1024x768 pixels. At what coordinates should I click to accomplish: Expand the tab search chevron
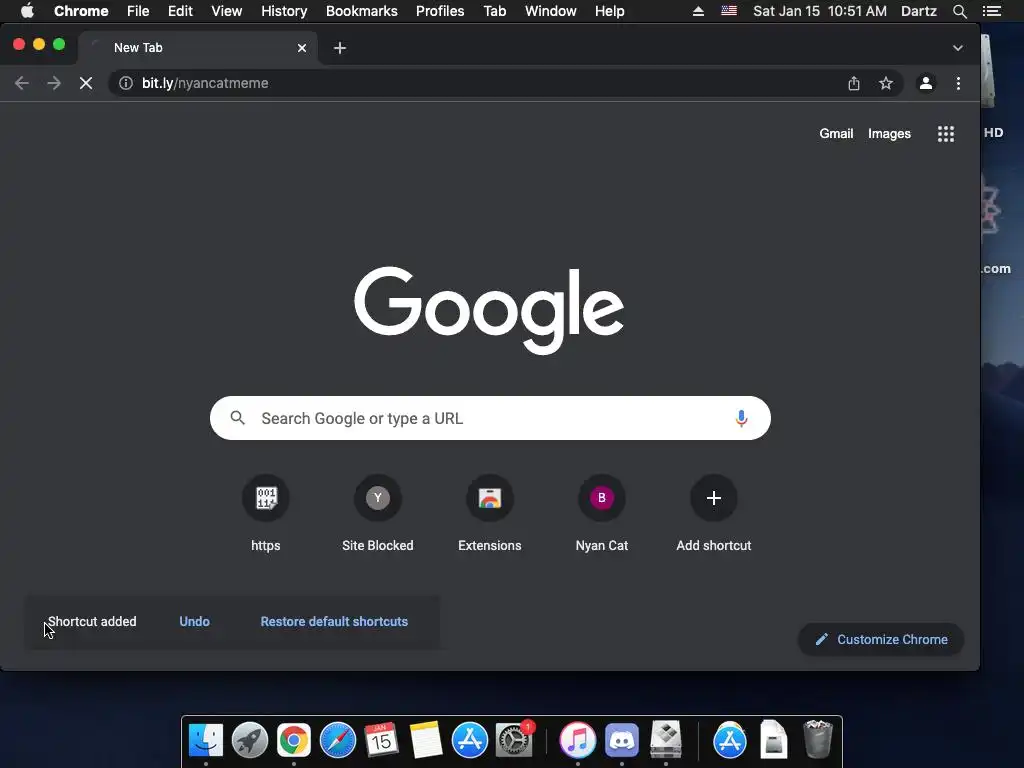(x=957, y=48)
